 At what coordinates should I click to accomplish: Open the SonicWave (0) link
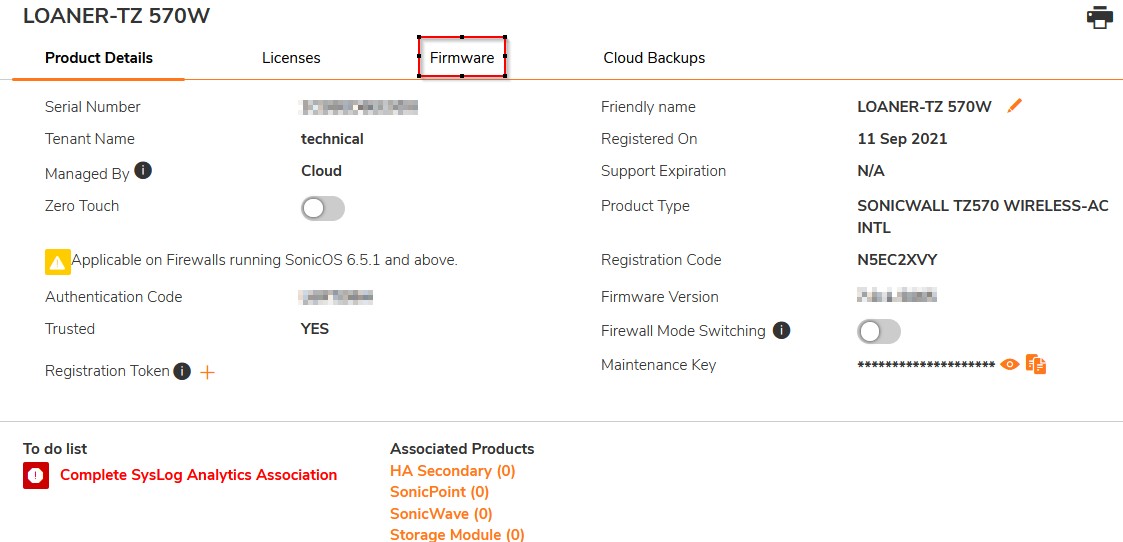click(441, 514)
